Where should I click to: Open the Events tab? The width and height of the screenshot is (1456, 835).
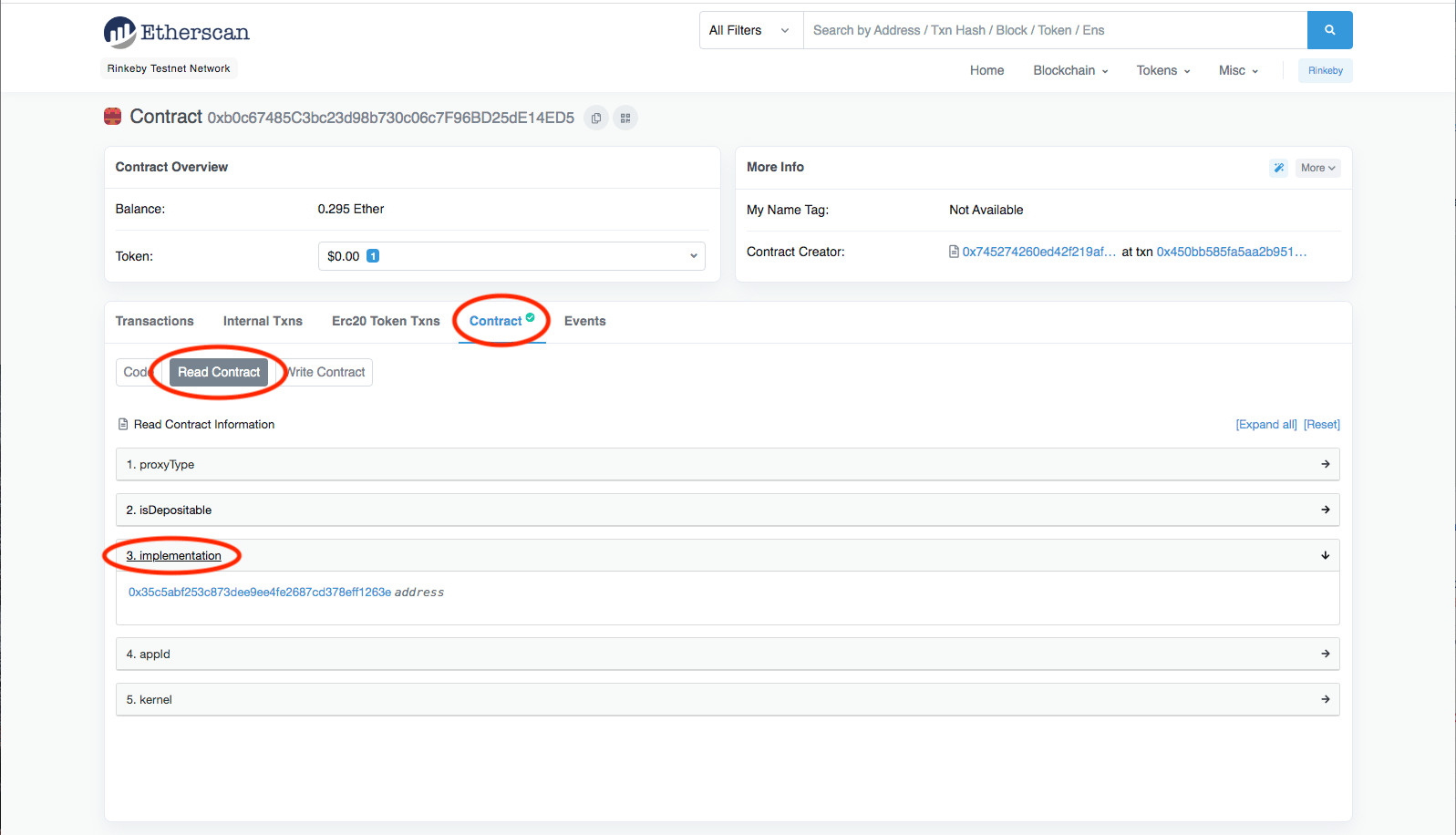585,321
